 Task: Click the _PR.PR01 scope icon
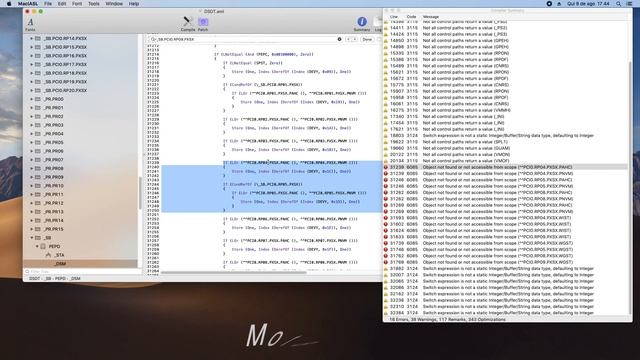pos(38,108)
